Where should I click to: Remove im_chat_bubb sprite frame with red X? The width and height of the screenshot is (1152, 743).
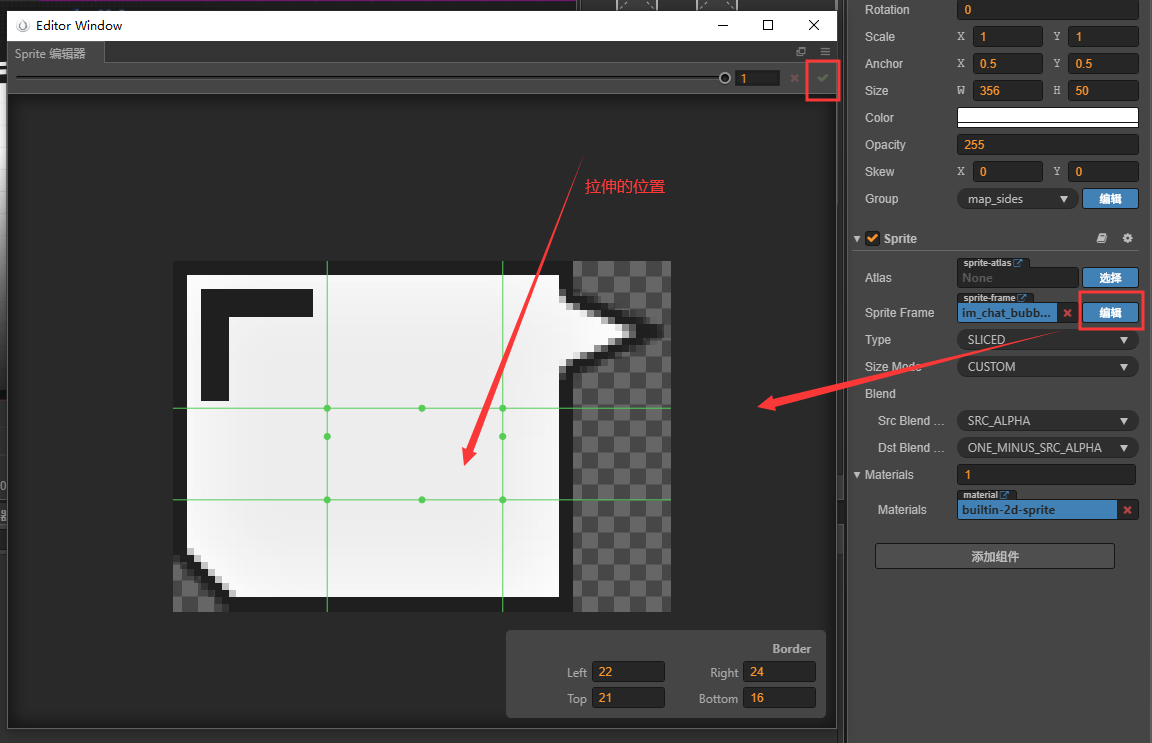click(x=1067, y=312)
